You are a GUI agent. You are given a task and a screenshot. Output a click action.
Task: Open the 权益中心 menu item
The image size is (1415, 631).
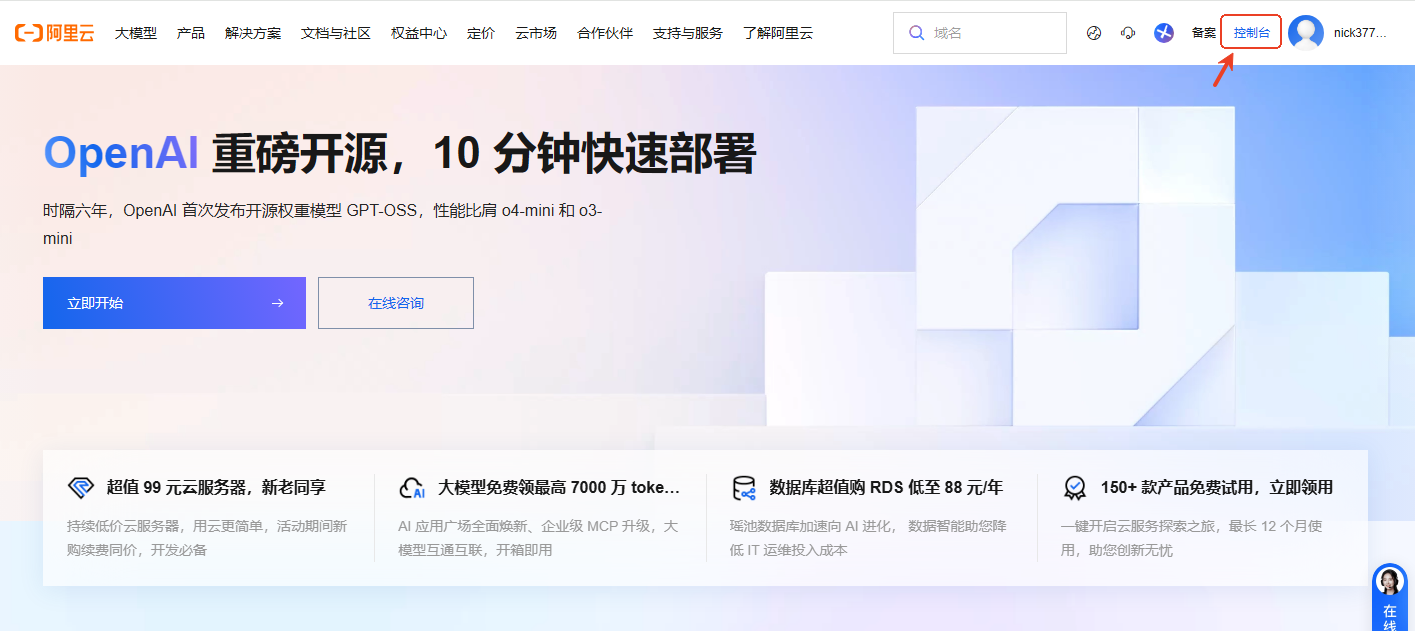tap(419, 33)
